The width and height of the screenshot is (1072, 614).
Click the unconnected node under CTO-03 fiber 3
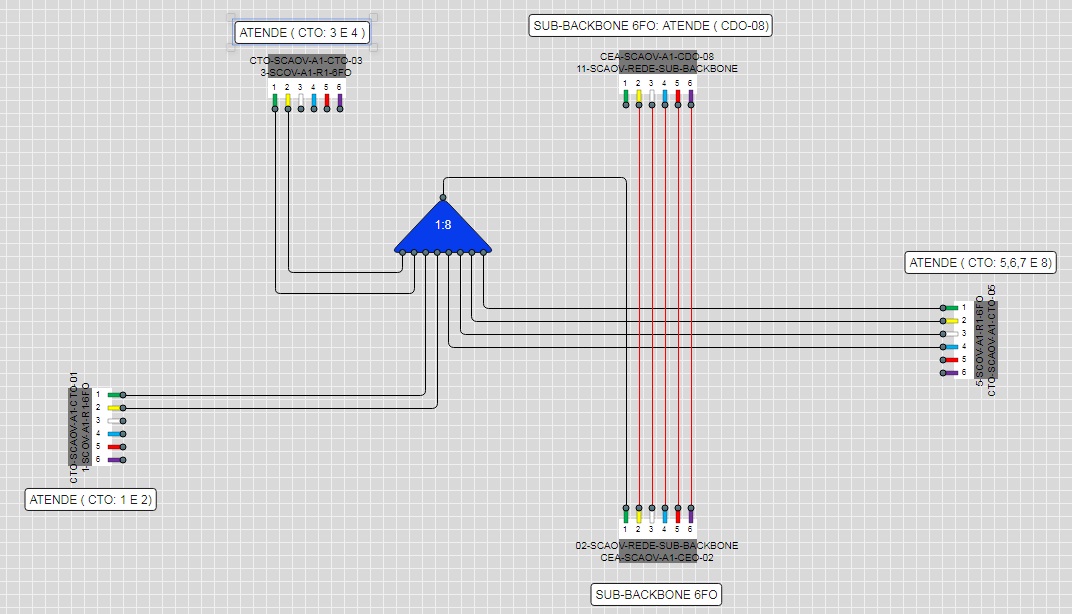tap(301, 109)
